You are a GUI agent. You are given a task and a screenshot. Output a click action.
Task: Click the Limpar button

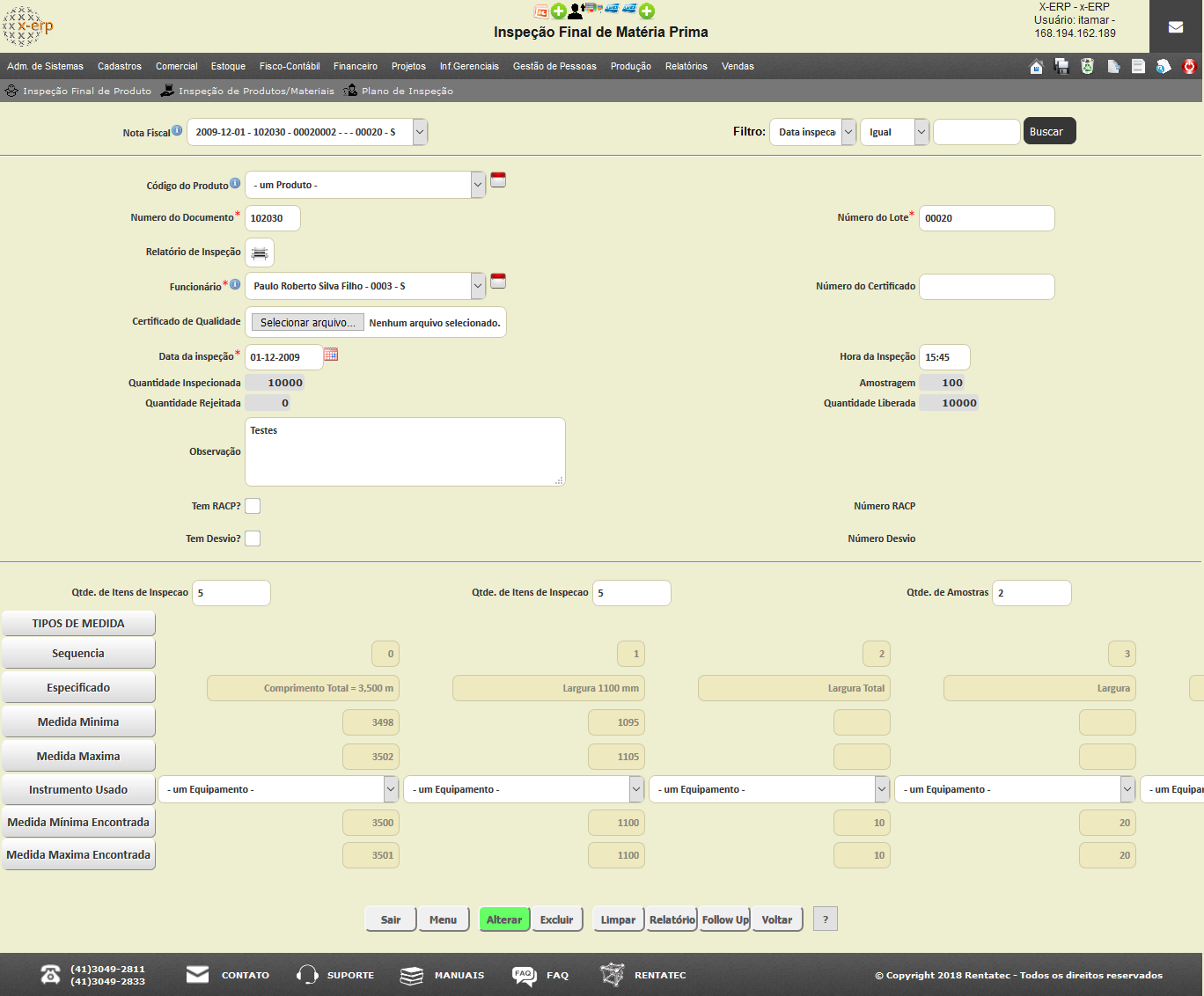[x=619, y=919]
